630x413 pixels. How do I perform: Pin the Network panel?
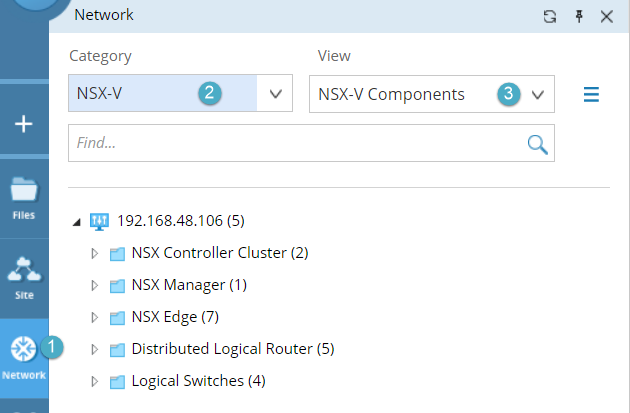[x=578, y=16]
